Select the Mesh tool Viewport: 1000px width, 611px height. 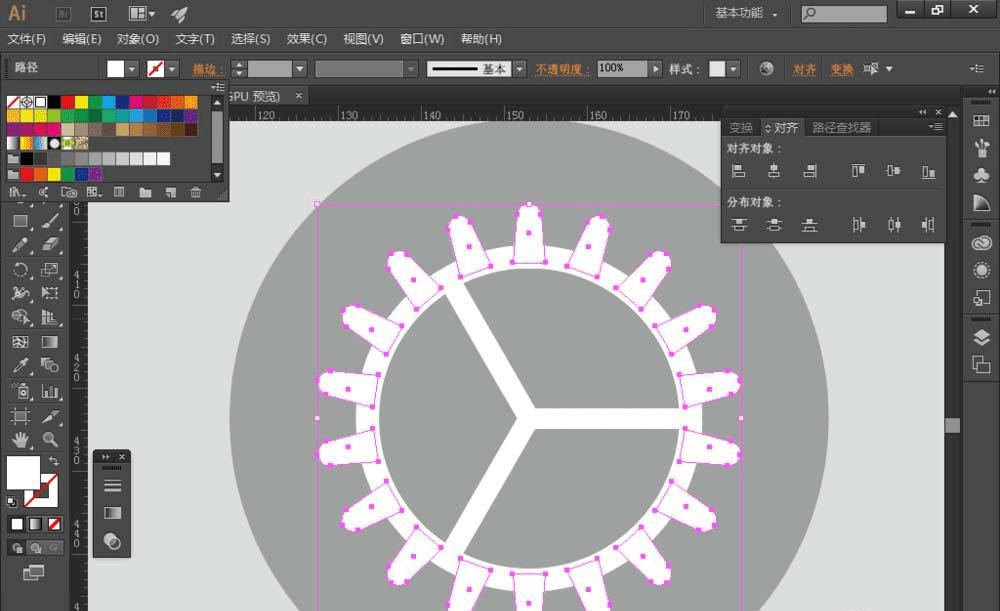[20, 342]
